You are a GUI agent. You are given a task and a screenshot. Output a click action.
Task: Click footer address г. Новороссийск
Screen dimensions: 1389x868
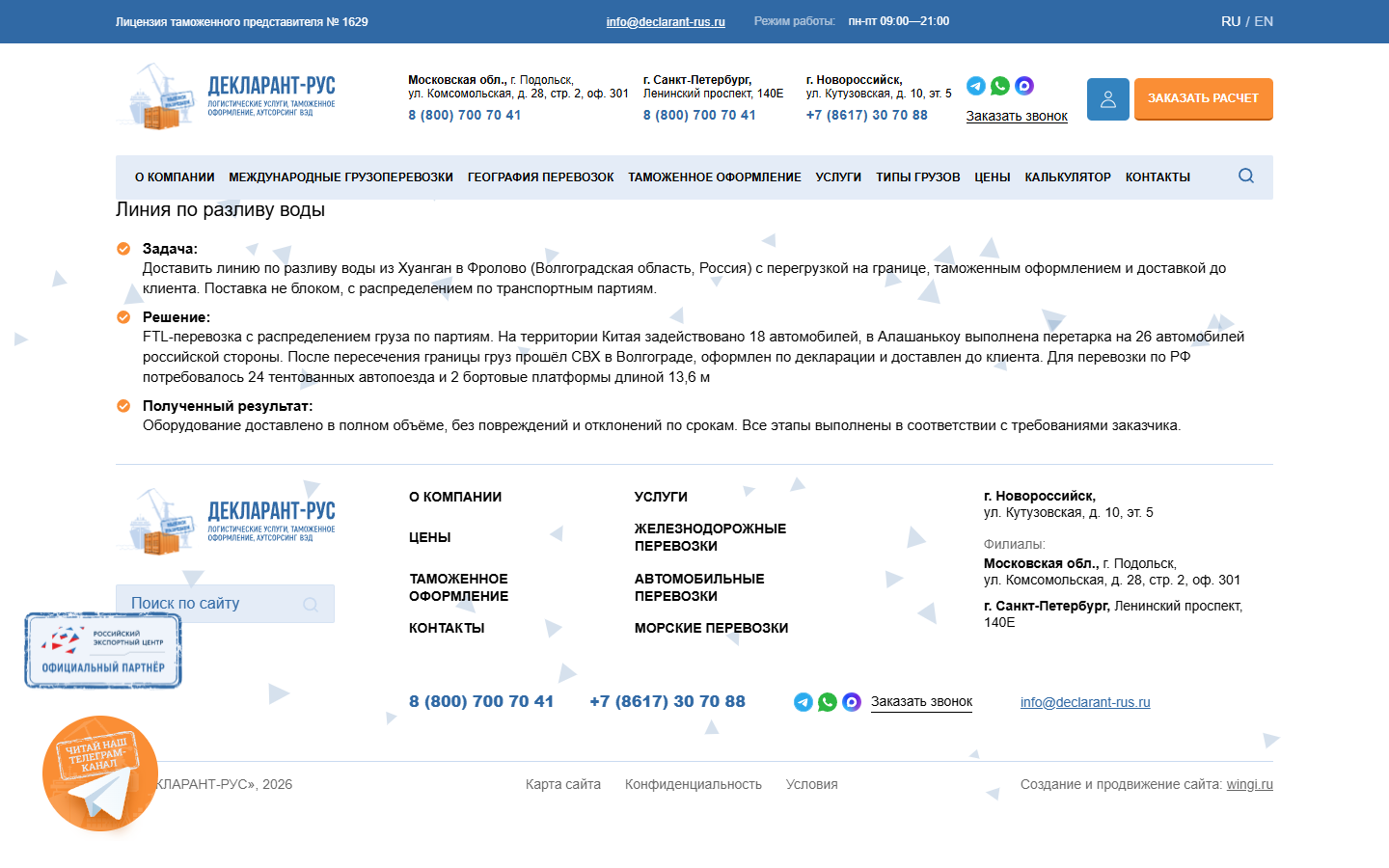point(1040,496)
